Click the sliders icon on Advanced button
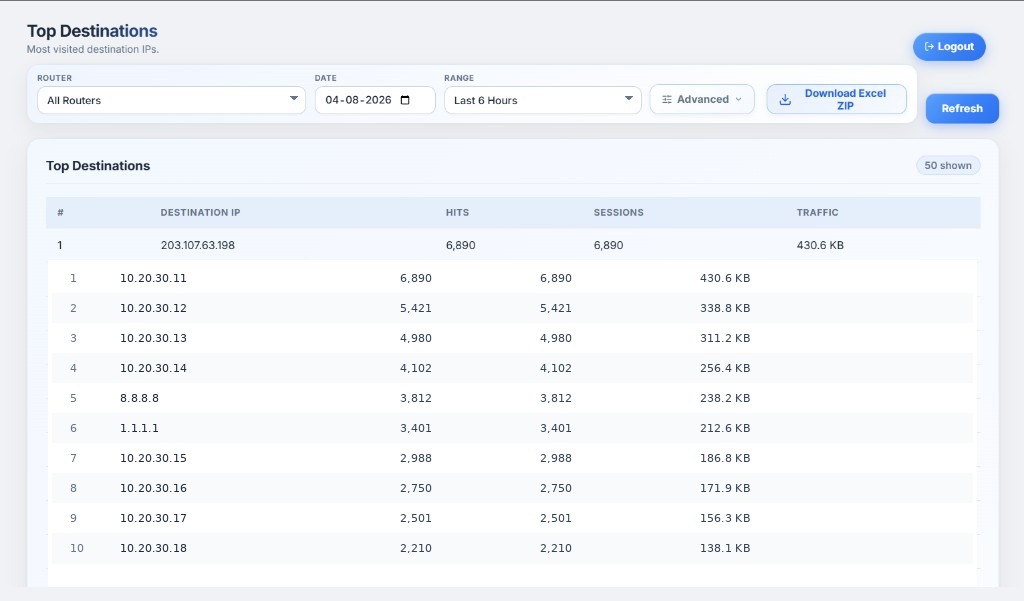Screen dimensions: 1024x601 click(667, 99)
